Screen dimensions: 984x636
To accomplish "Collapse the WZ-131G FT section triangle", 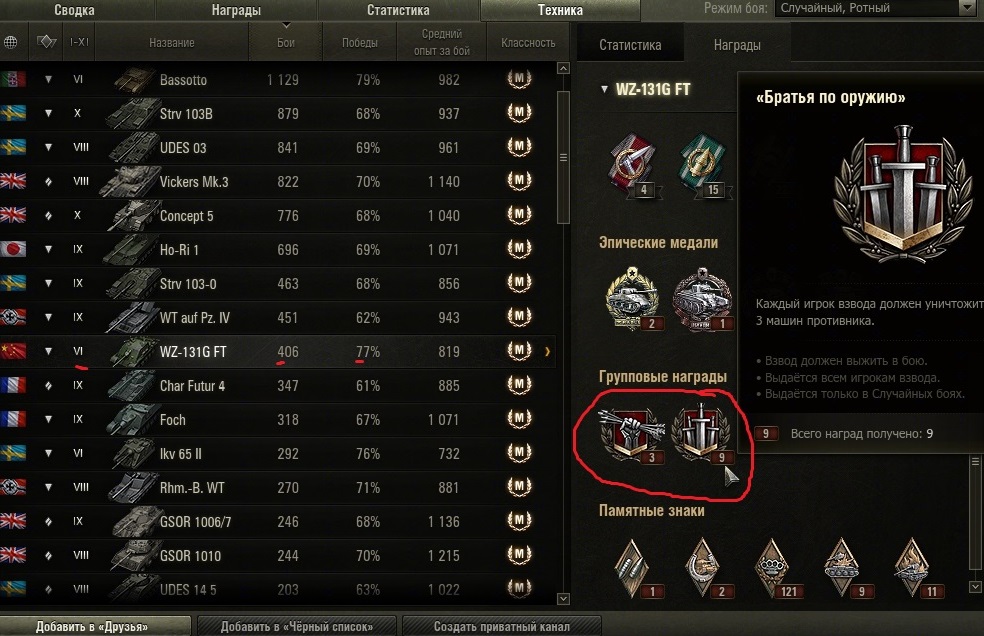I will pos(604,89).
